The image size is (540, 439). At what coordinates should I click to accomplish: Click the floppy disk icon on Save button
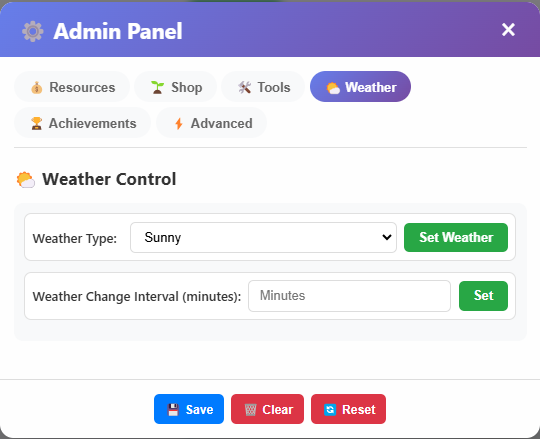(x=173, y=410)
